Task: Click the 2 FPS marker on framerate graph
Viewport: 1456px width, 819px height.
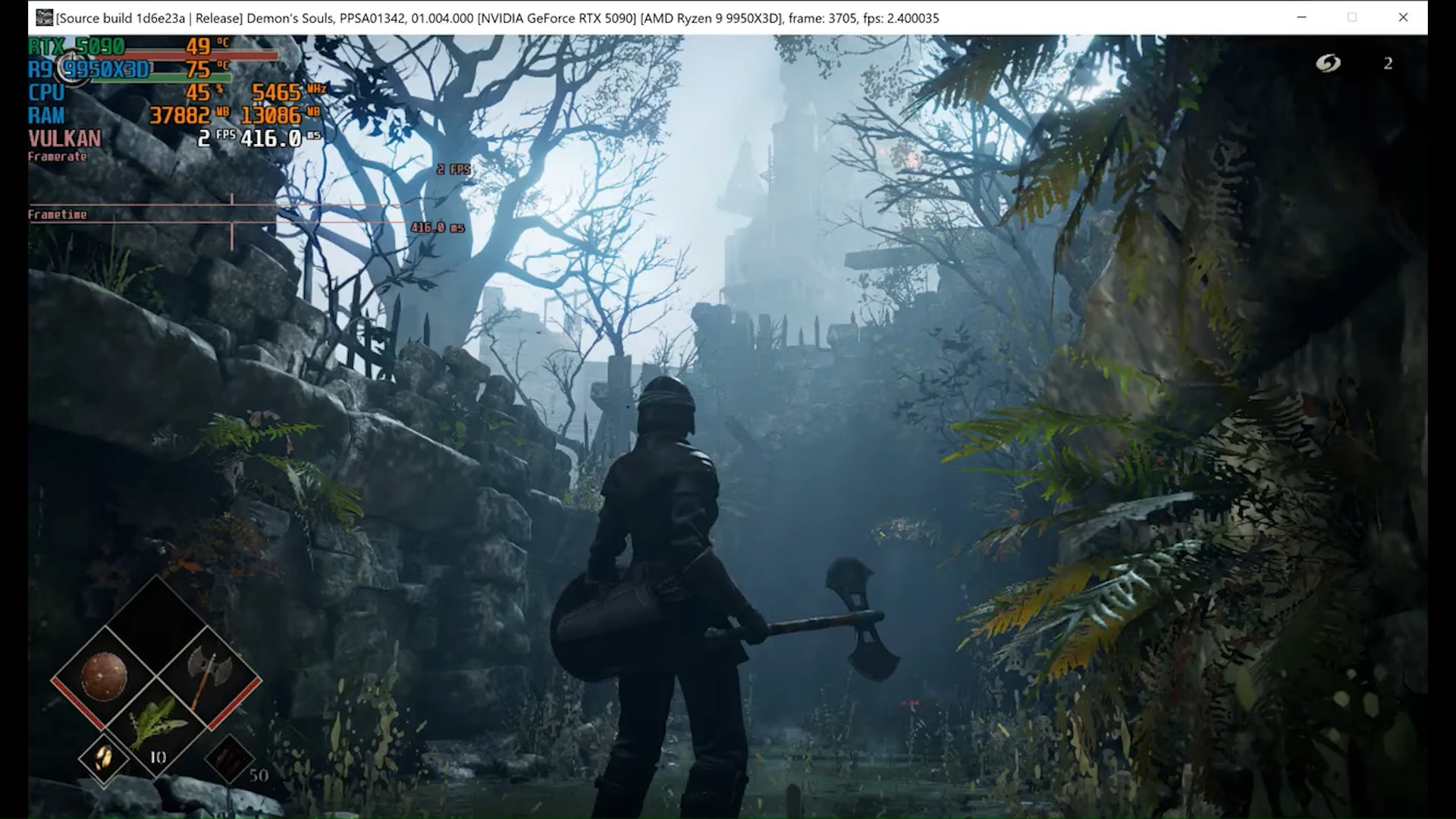Action: 453,170
